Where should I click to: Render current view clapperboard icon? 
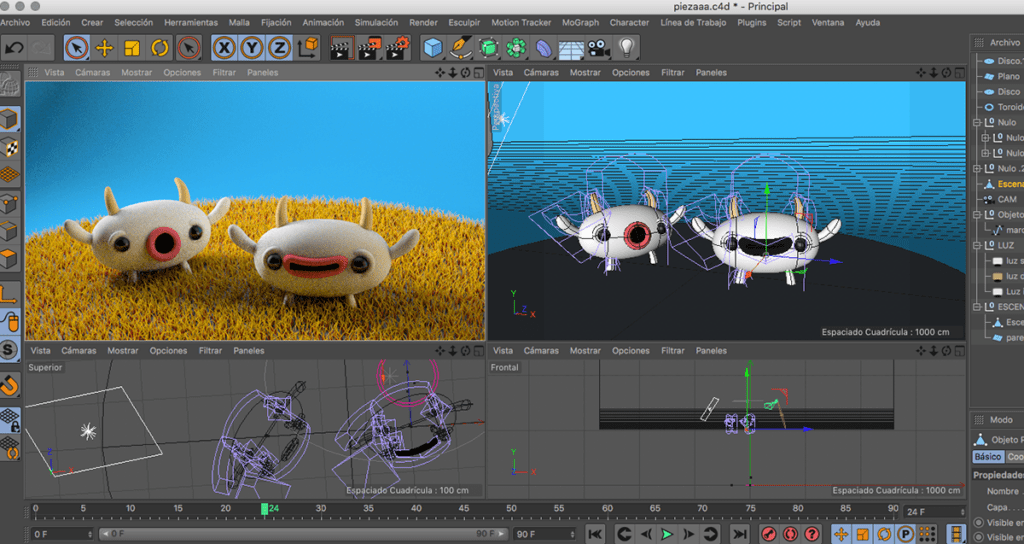point(342,48)
